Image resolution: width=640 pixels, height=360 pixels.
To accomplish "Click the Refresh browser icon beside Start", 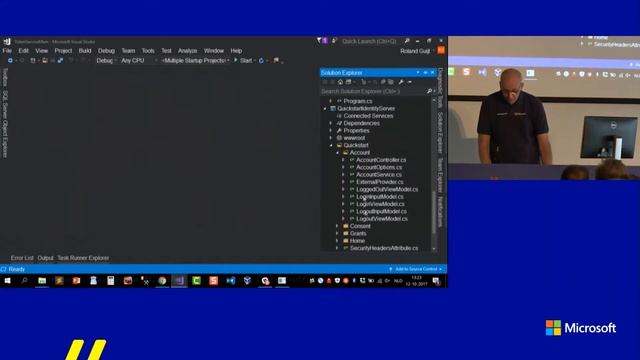I will pos(261,60).
